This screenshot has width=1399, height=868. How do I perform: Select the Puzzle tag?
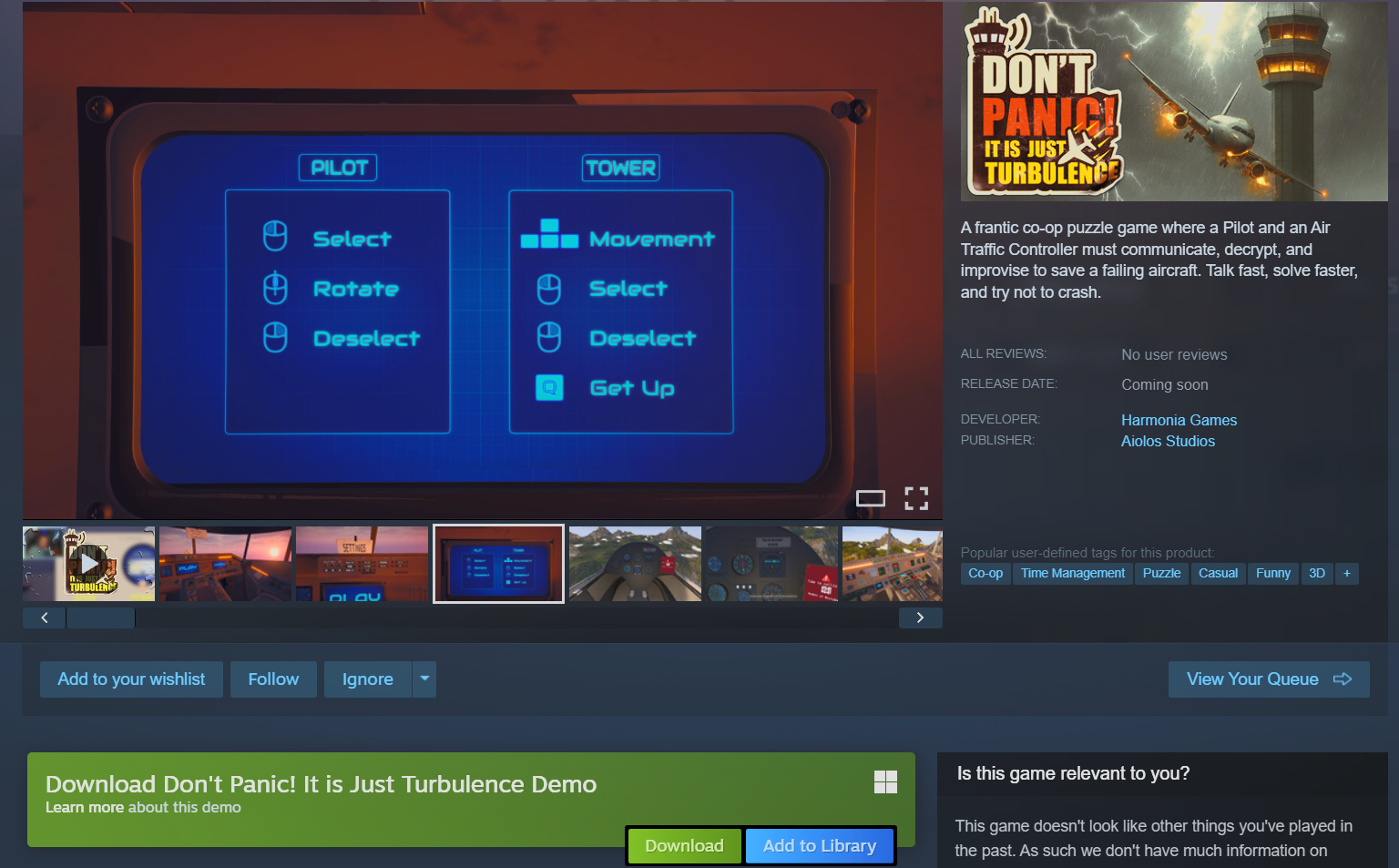point(1161,573)
